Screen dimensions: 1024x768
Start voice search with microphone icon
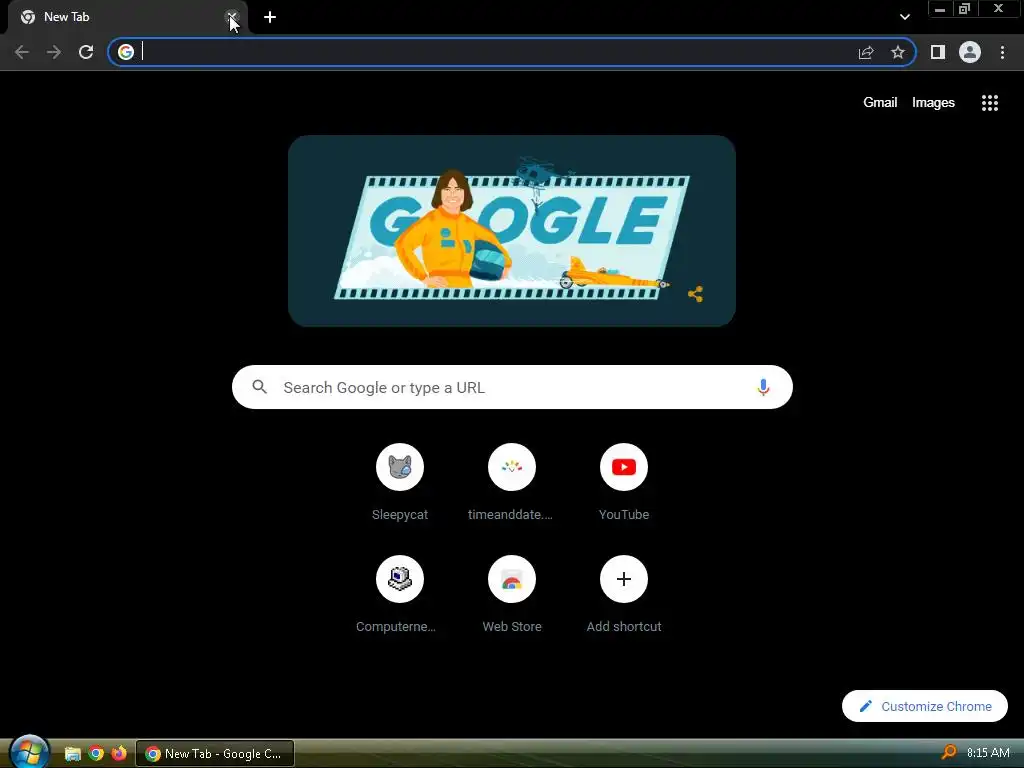(763, 387)
